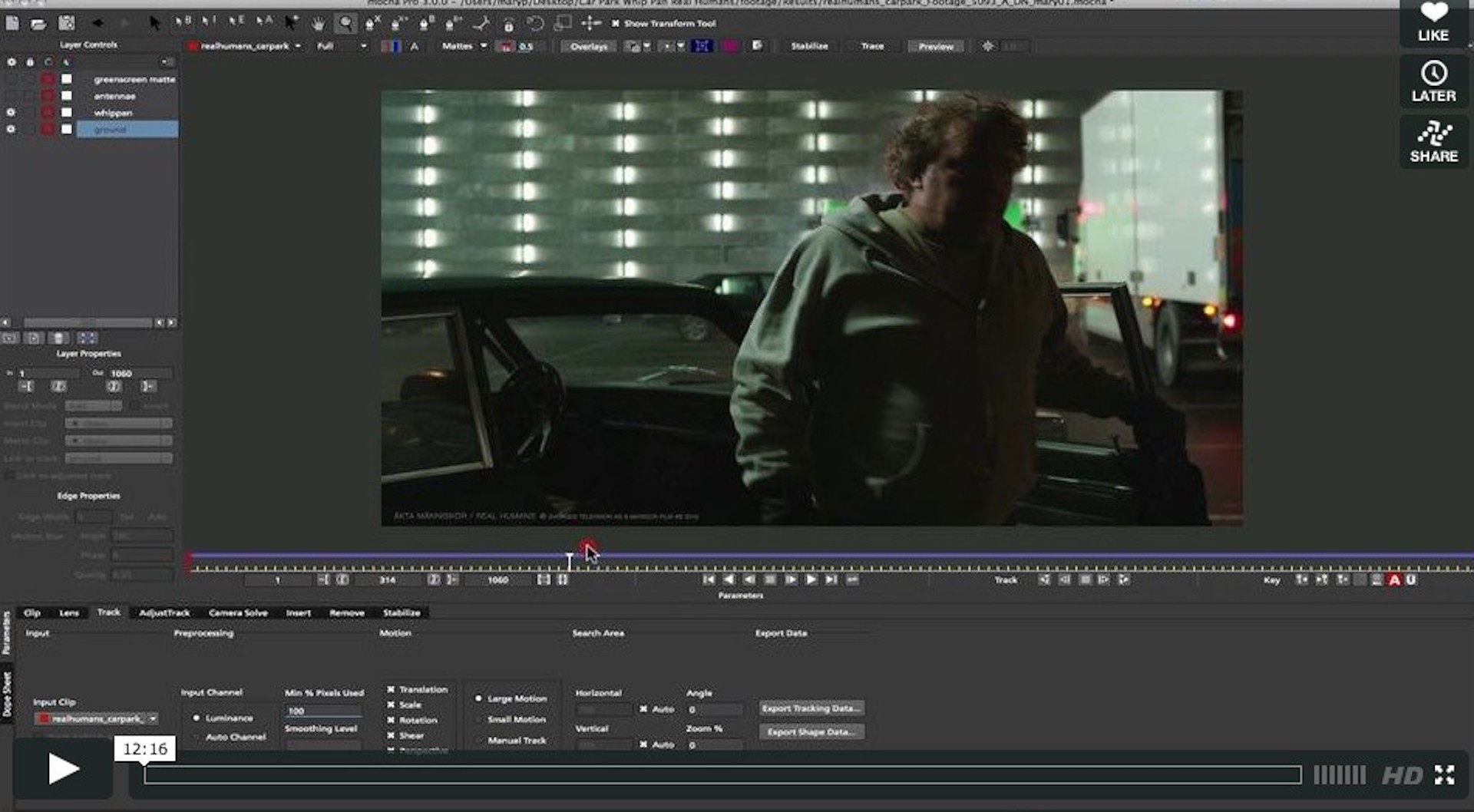Select the Auto Channel radio option
The height and width of the screenshot is (812, 1474).
[x=197, y=737]
